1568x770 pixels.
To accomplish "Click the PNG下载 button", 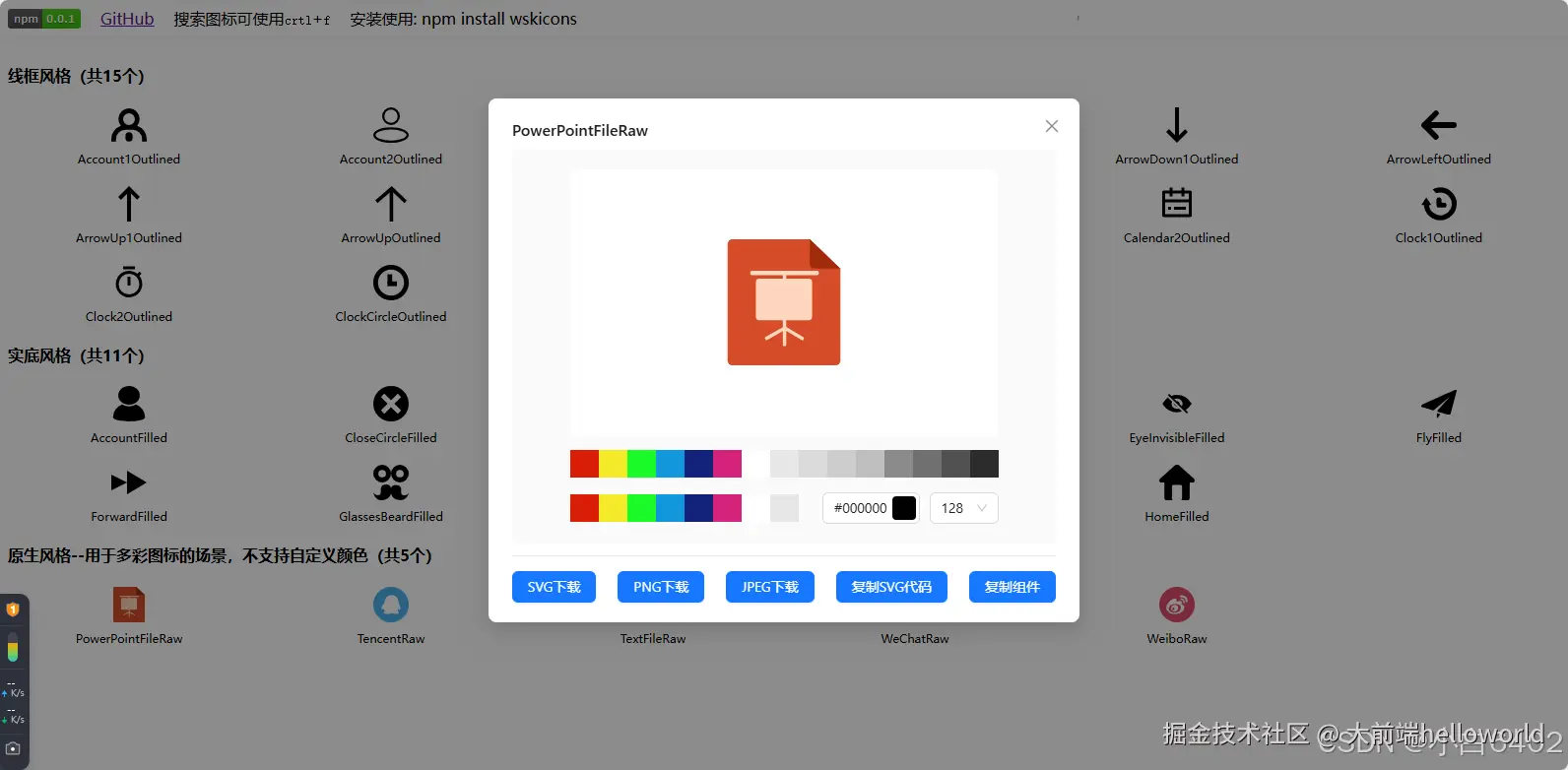I will [661, 587].
